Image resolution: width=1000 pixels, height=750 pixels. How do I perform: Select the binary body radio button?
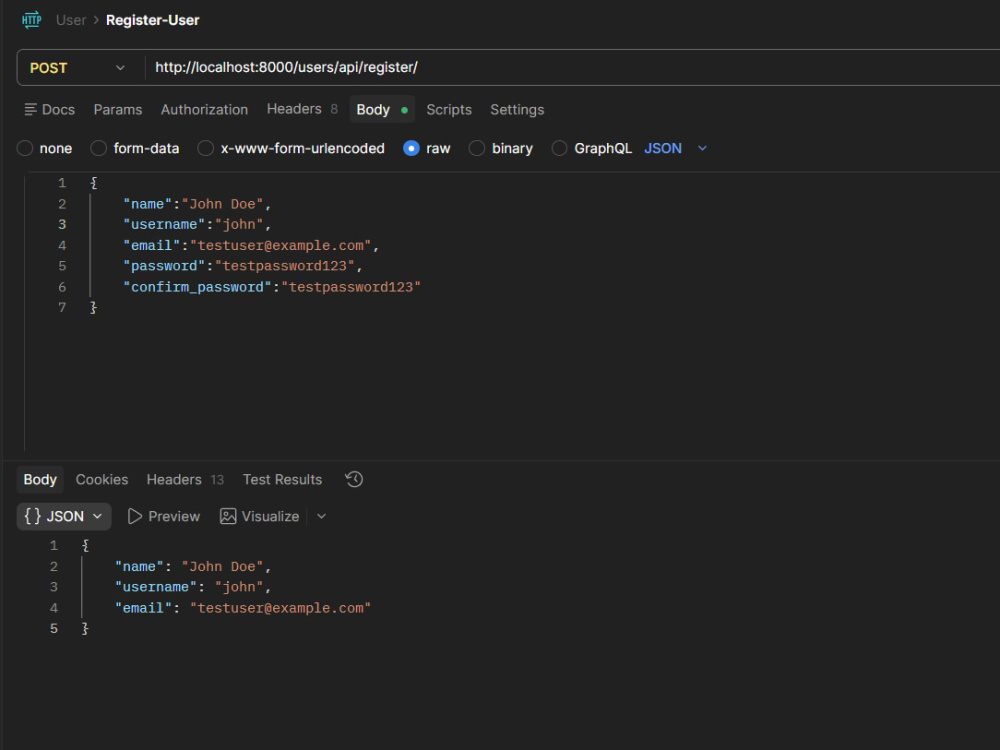[x=476, y=148]
